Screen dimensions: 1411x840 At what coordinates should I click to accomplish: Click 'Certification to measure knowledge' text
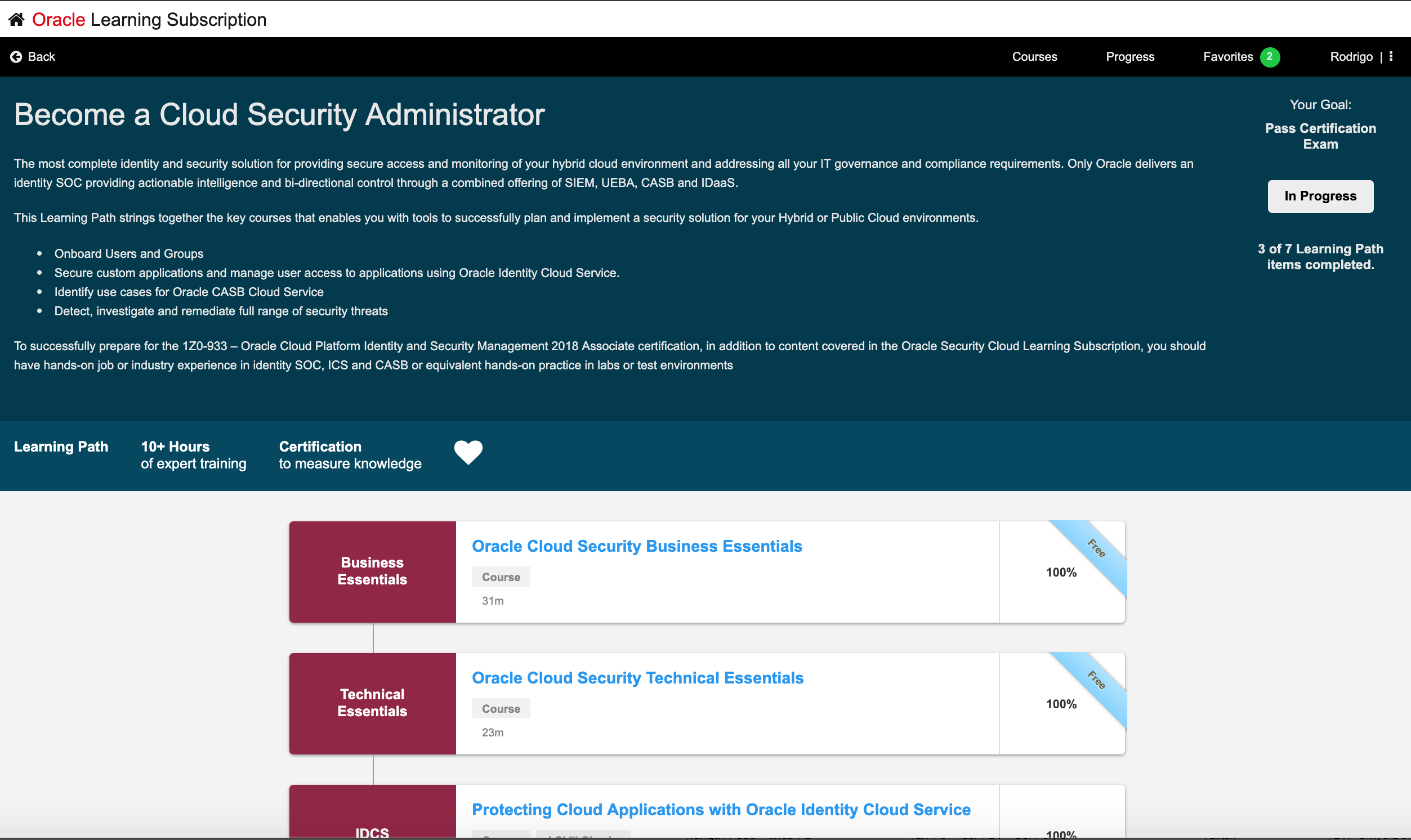(350, 455)
